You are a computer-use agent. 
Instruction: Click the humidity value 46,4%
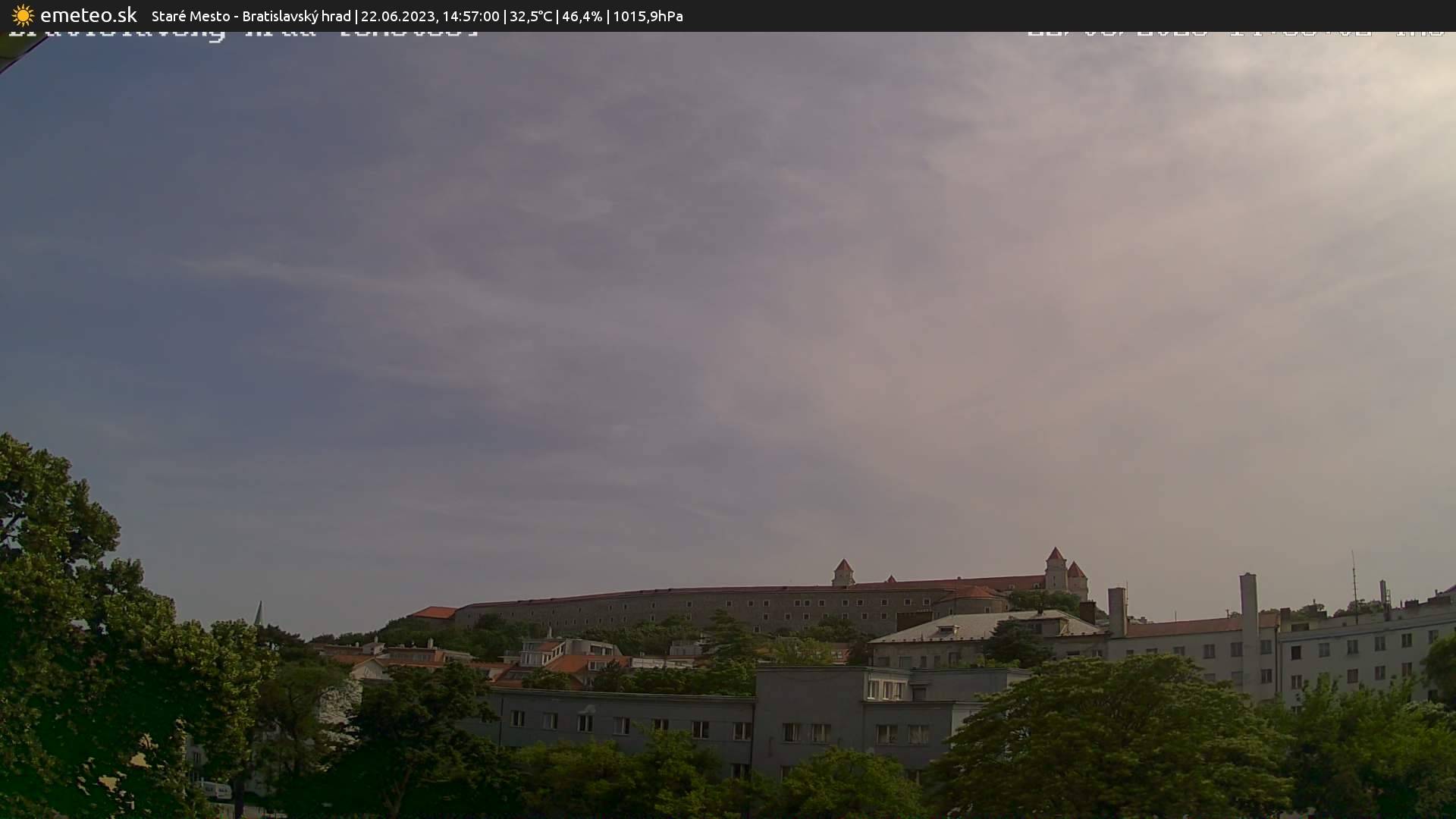click(x=581, y=15)
